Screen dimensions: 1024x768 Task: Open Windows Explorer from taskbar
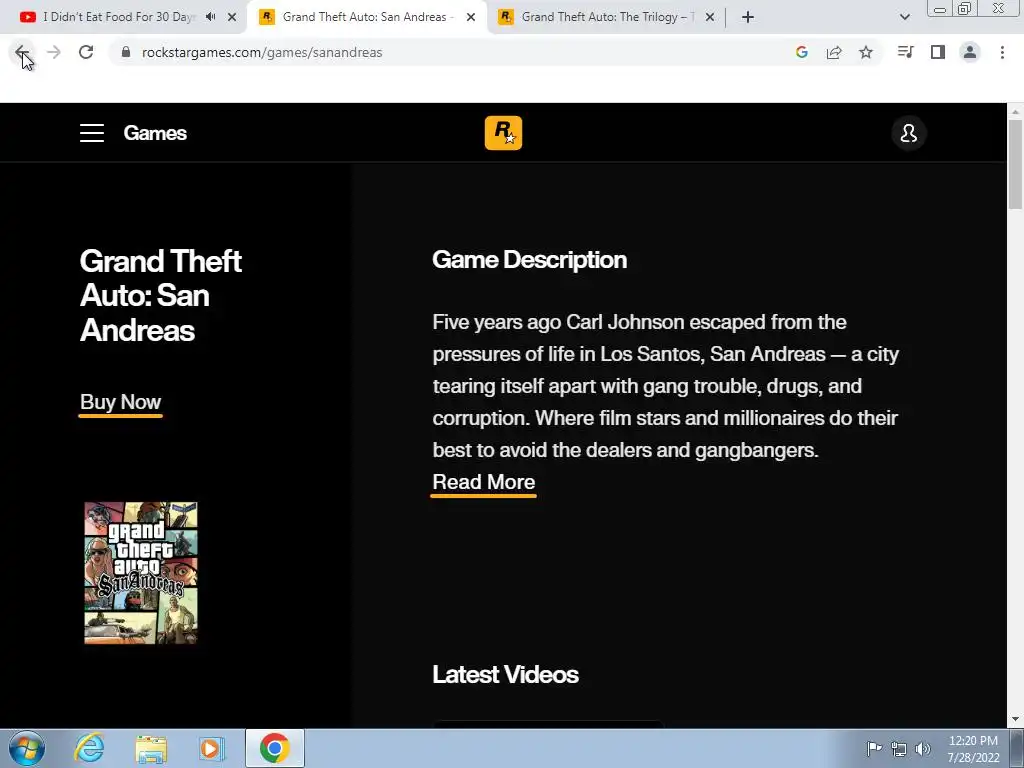click(x=151, y=748)
